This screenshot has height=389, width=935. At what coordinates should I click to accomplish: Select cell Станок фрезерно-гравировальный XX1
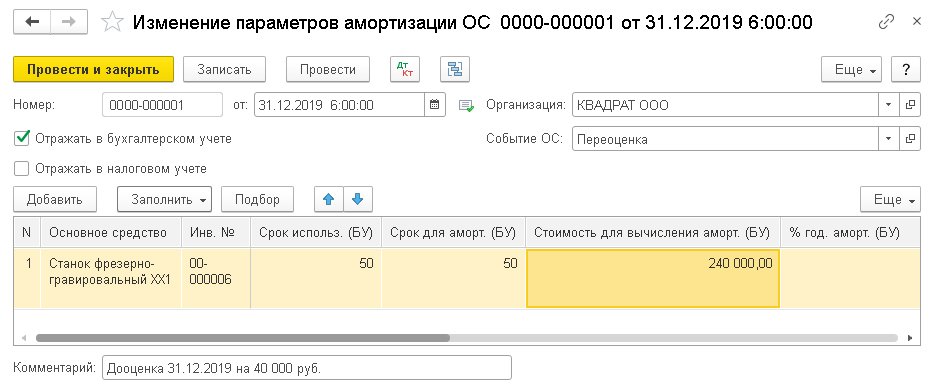112,279
